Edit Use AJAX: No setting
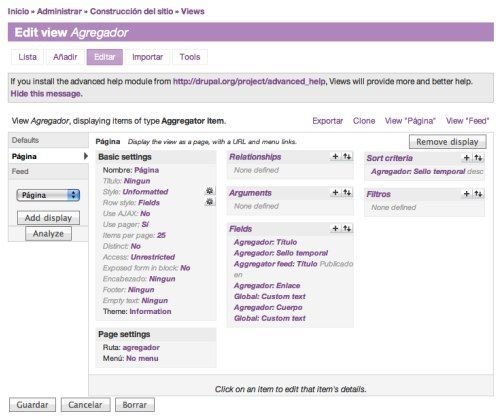This screenshot has height=418, width=500. click(145, 213)
